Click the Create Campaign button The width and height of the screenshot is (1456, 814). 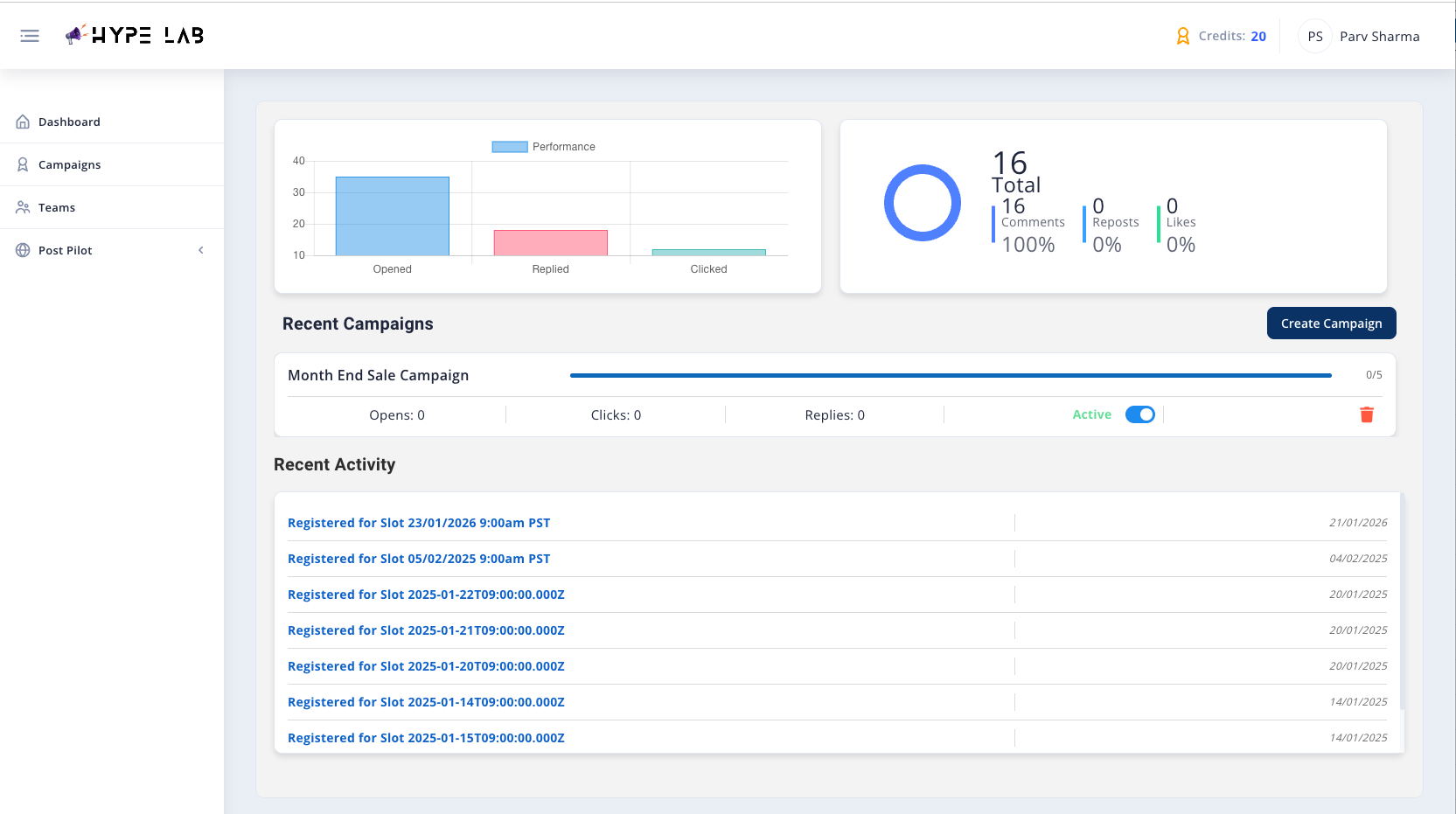[1331, 323]
